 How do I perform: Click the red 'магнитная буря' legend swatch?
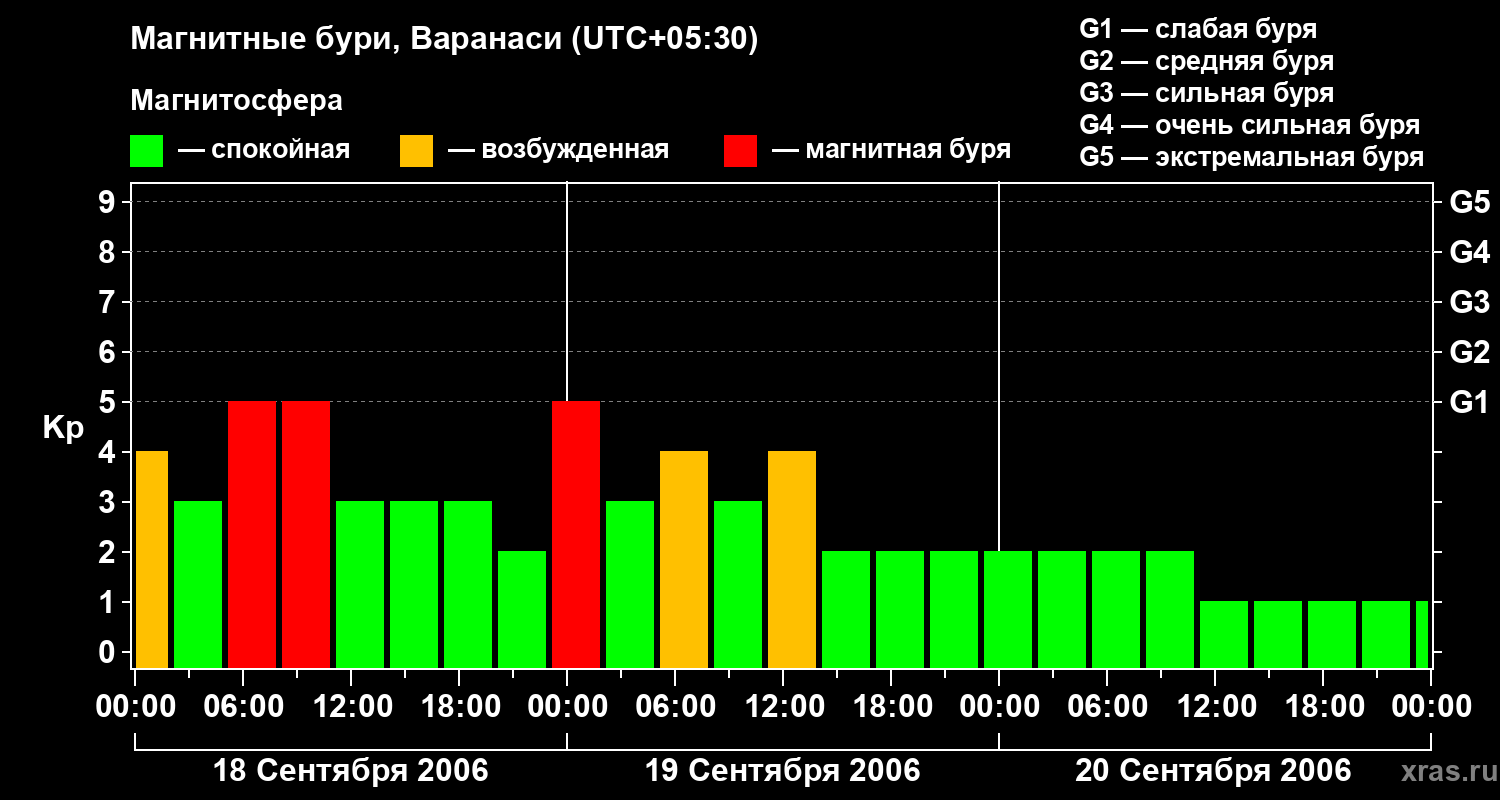(x=740, y=150)
